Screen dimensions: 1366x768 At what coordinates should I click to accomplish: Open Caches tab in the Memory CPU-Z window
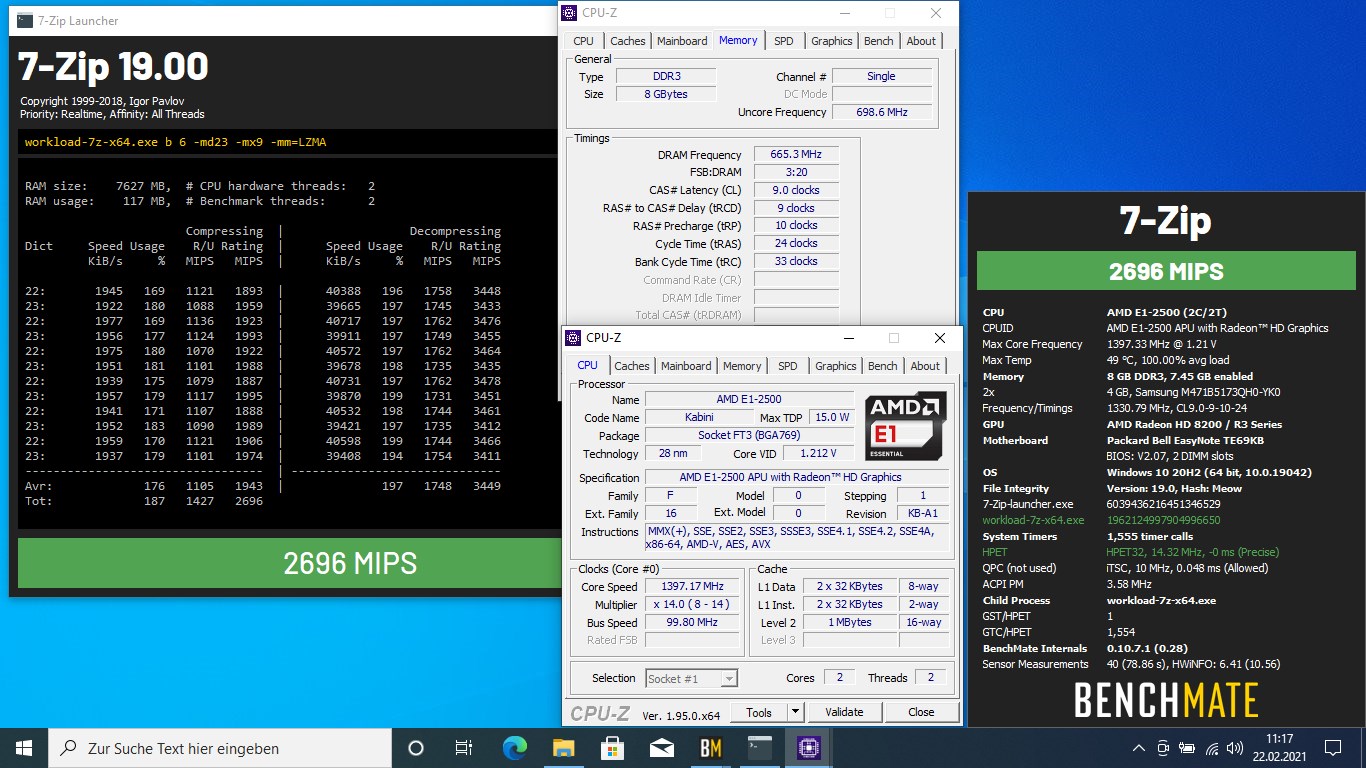click(x=628, y=41)
